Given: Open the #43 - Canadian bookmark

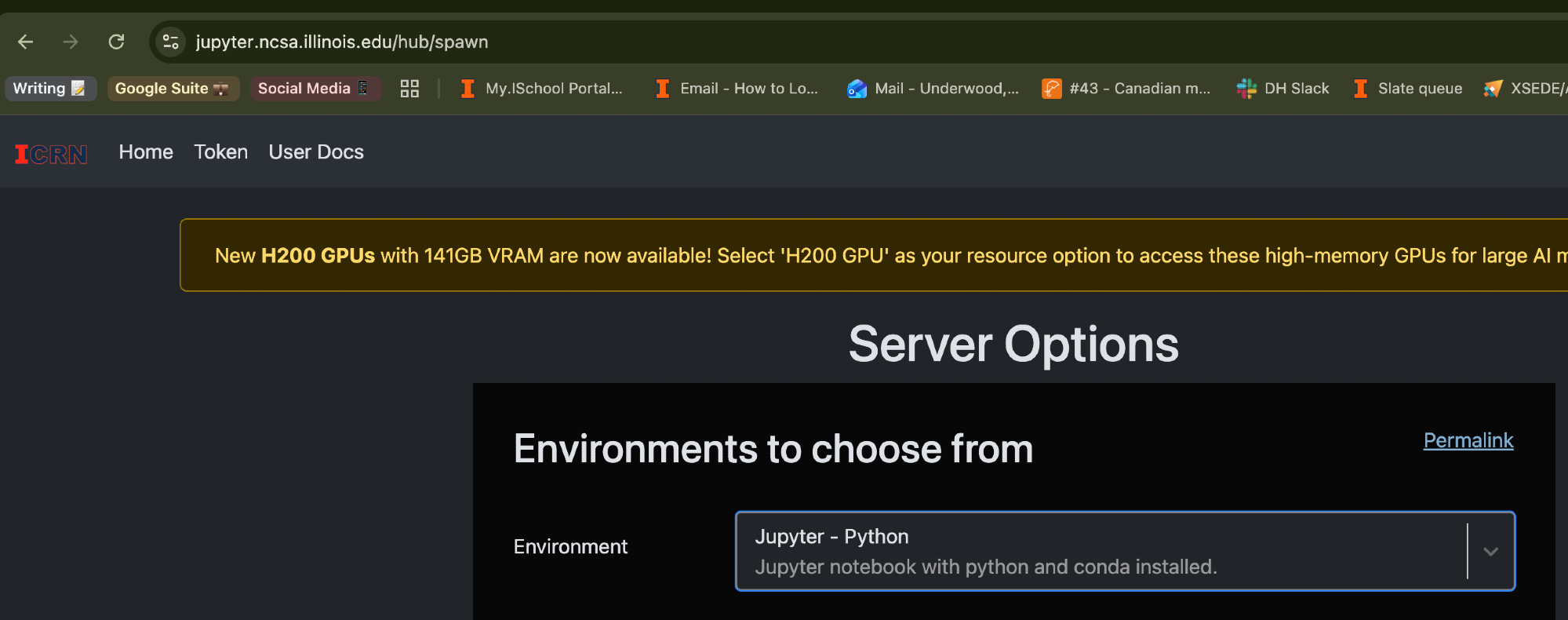Looking at the screenshot, I should [x=1126, y=89].
